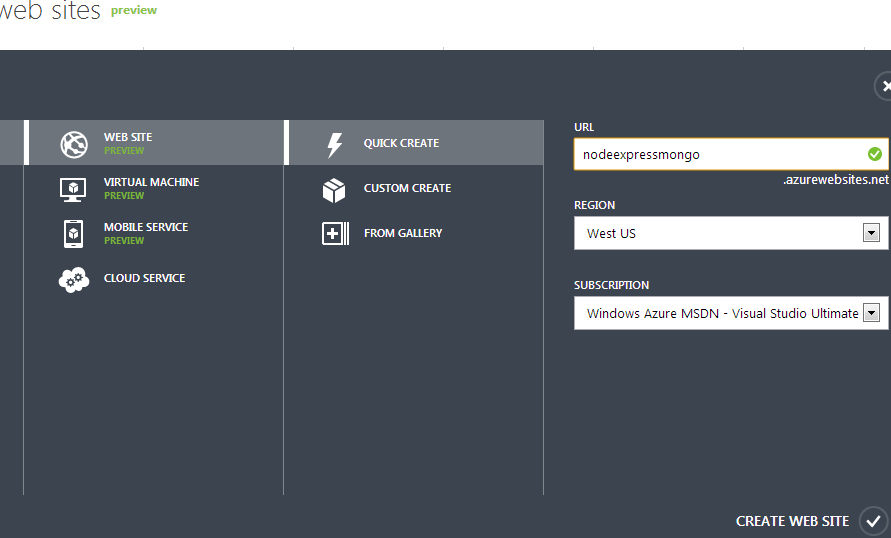Select the Custom Create option

pos(414,188)
